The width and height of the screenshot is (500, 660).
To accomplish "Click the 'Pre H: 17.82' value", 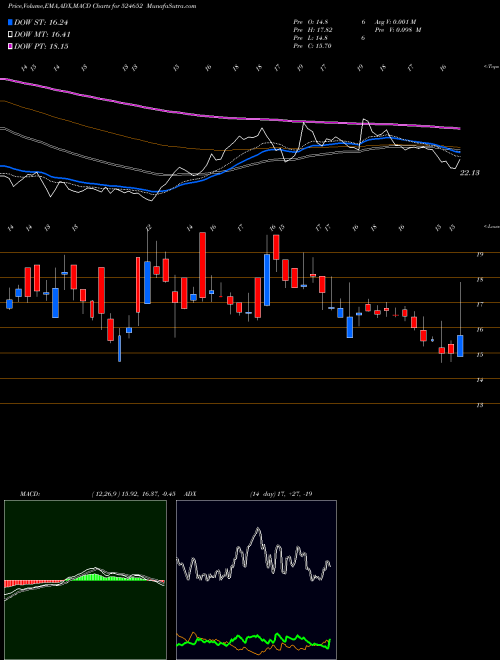I will click(x=313, y=30).
